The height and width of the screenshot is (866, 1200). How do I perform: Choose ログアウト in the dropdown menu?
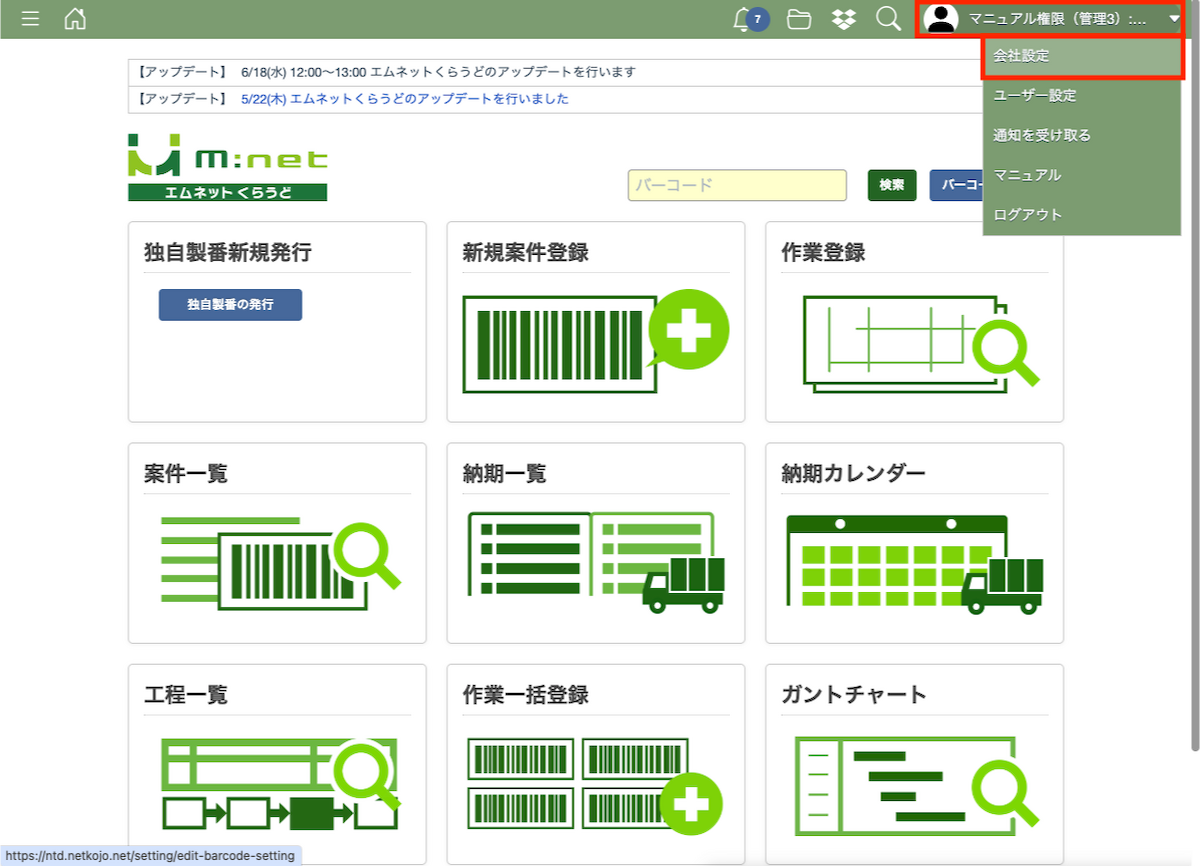[x=1027, y=214]
